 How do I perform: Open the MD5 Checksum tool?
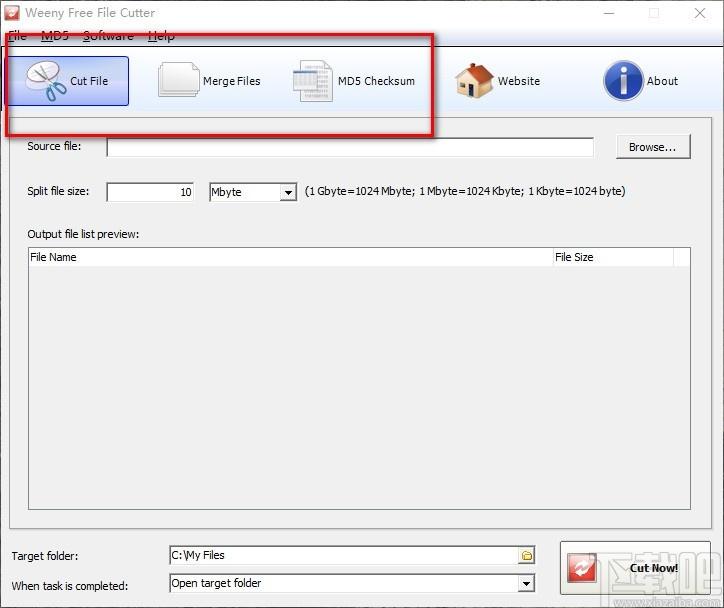[x=354, y=81]
